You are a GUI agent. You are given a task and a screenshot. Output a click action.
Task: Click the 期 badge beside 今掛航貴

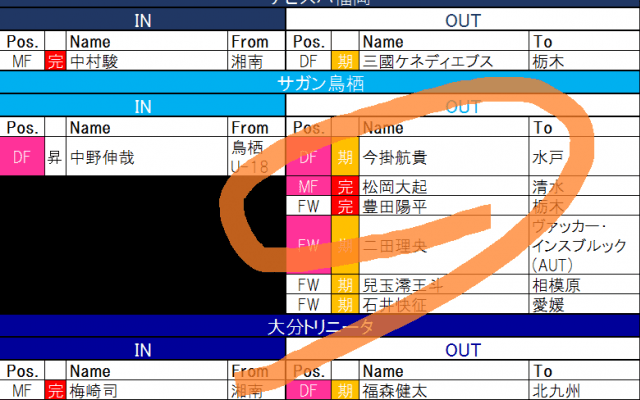[345, 157]
